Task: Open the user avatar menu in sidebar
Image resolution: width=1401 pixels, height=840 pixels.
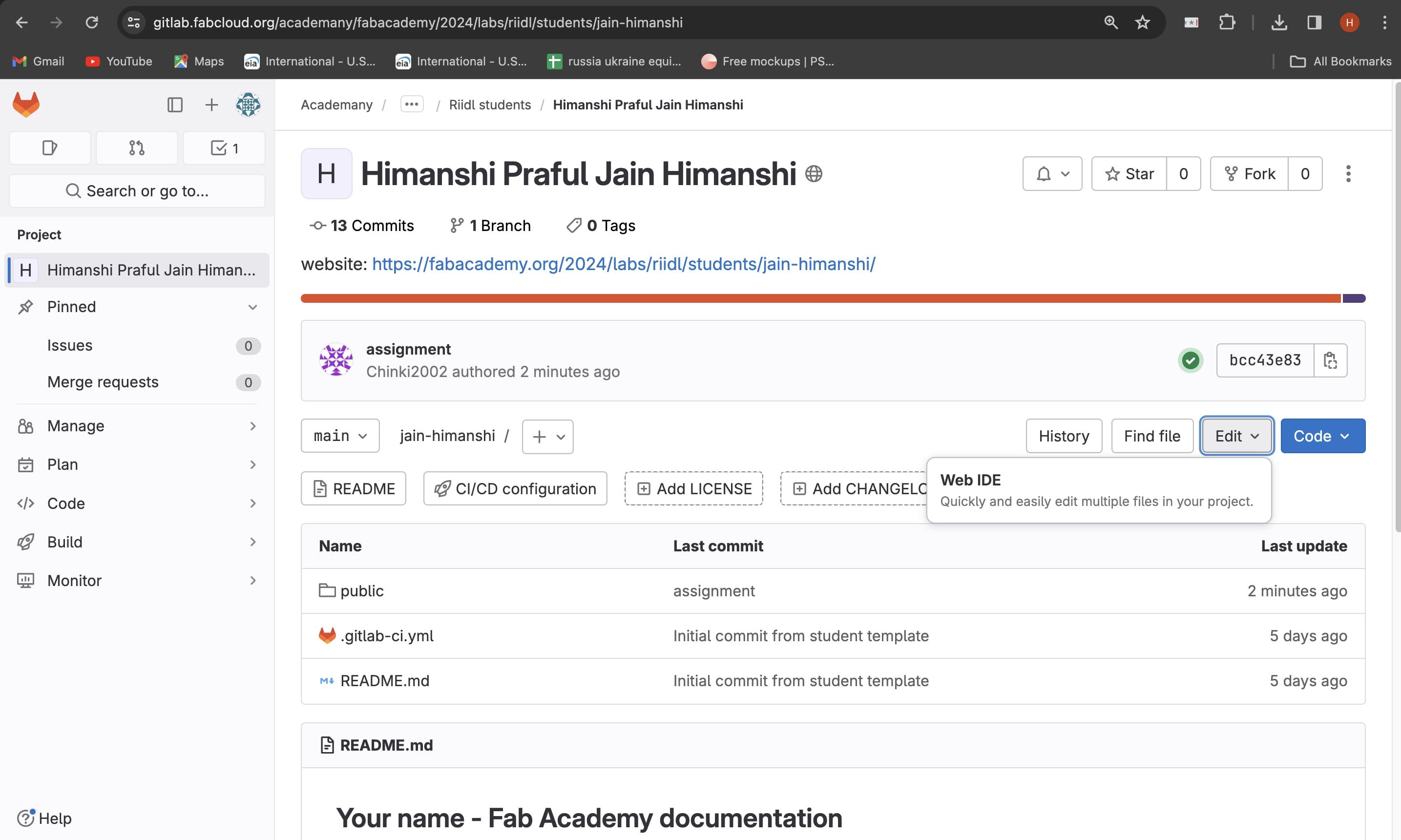Action: (x=248, y=105)
